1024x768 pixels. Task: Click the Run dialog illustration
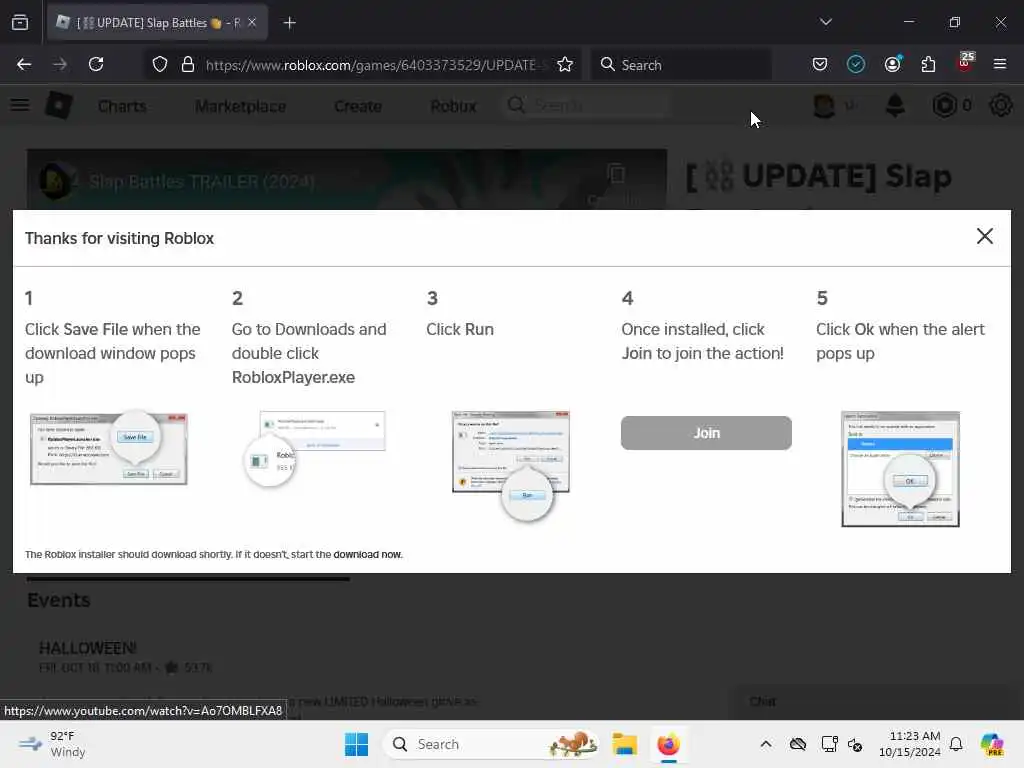511,465
